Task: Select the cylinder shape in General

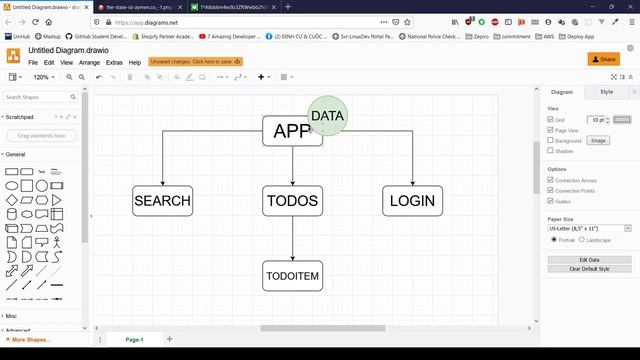Action: [11, 214]
